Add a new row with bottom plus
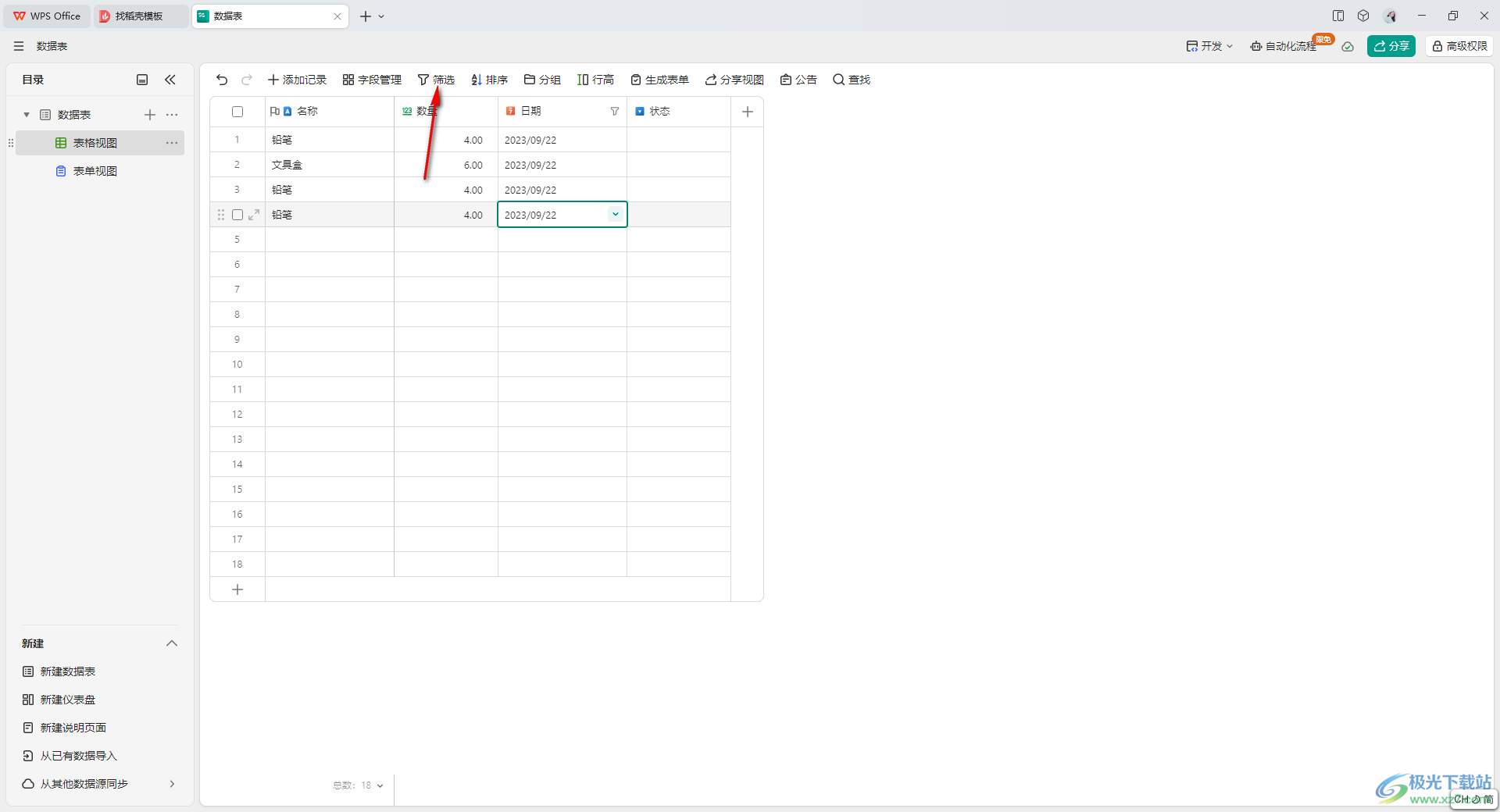1500x812 pixels. click(x=237, y=589)
